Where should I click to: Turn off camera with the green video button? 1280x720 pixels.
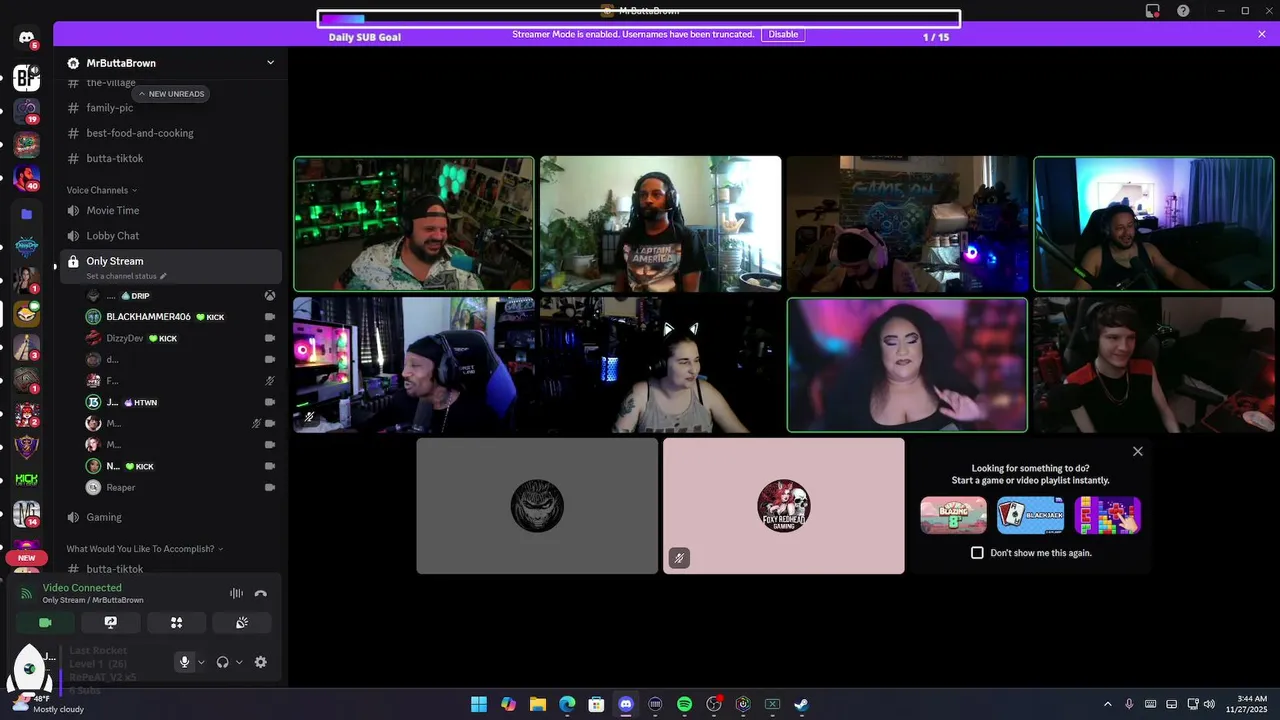pos(45,622)
